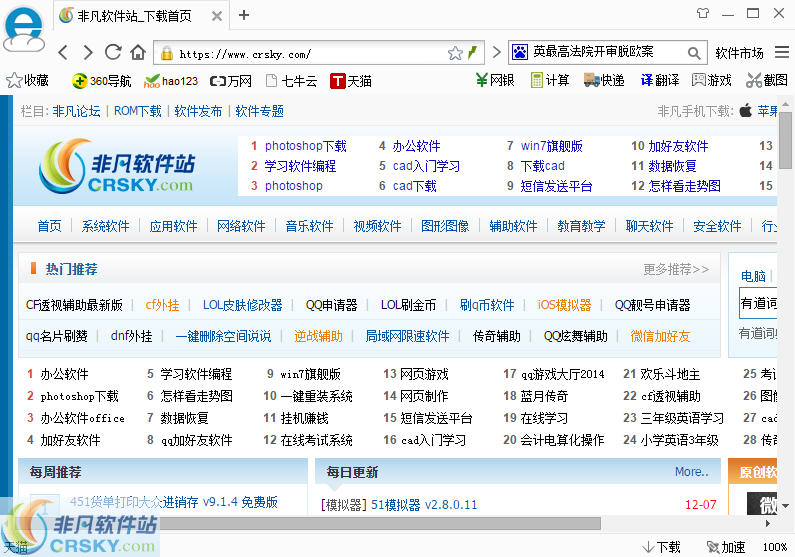This screenshot has height=557, width=795.
Task: Open the 收藏 favorites star
Action: pos(27,81)
